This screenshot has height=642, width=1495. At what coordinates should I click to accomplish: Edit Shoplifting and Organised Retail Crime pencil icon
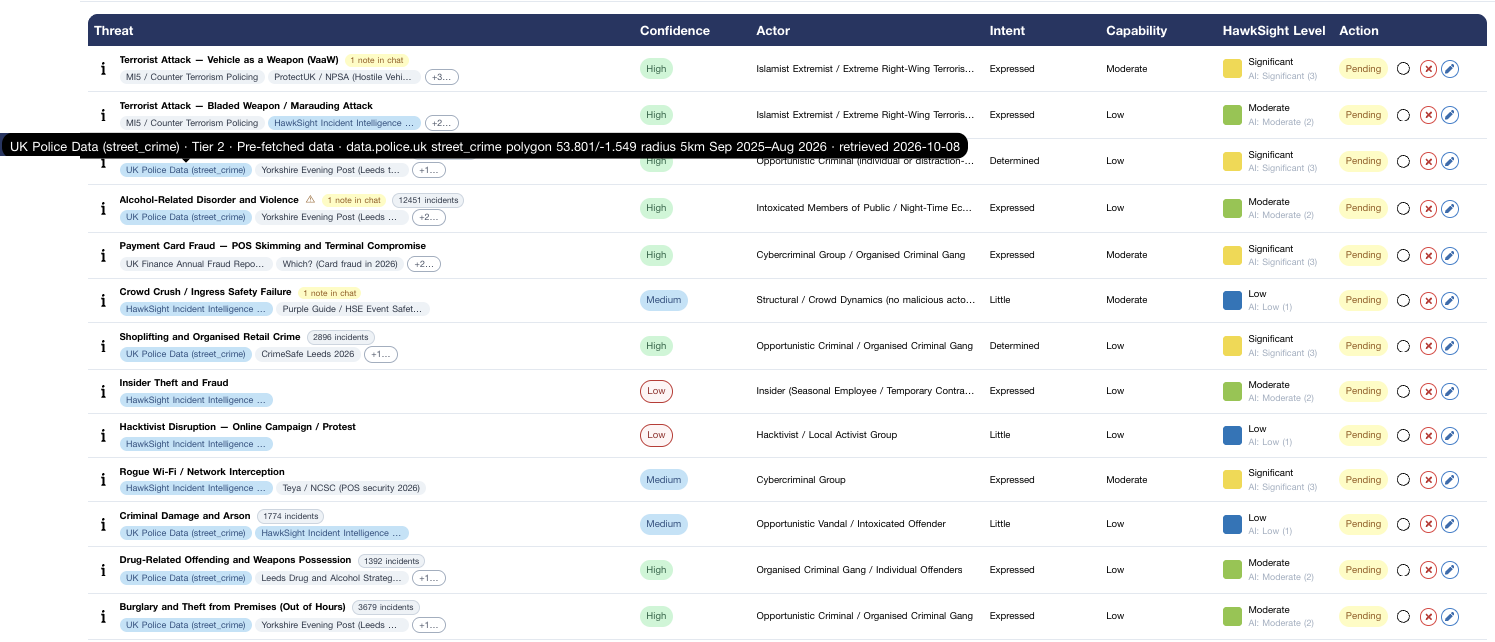tap(1450, 346)
